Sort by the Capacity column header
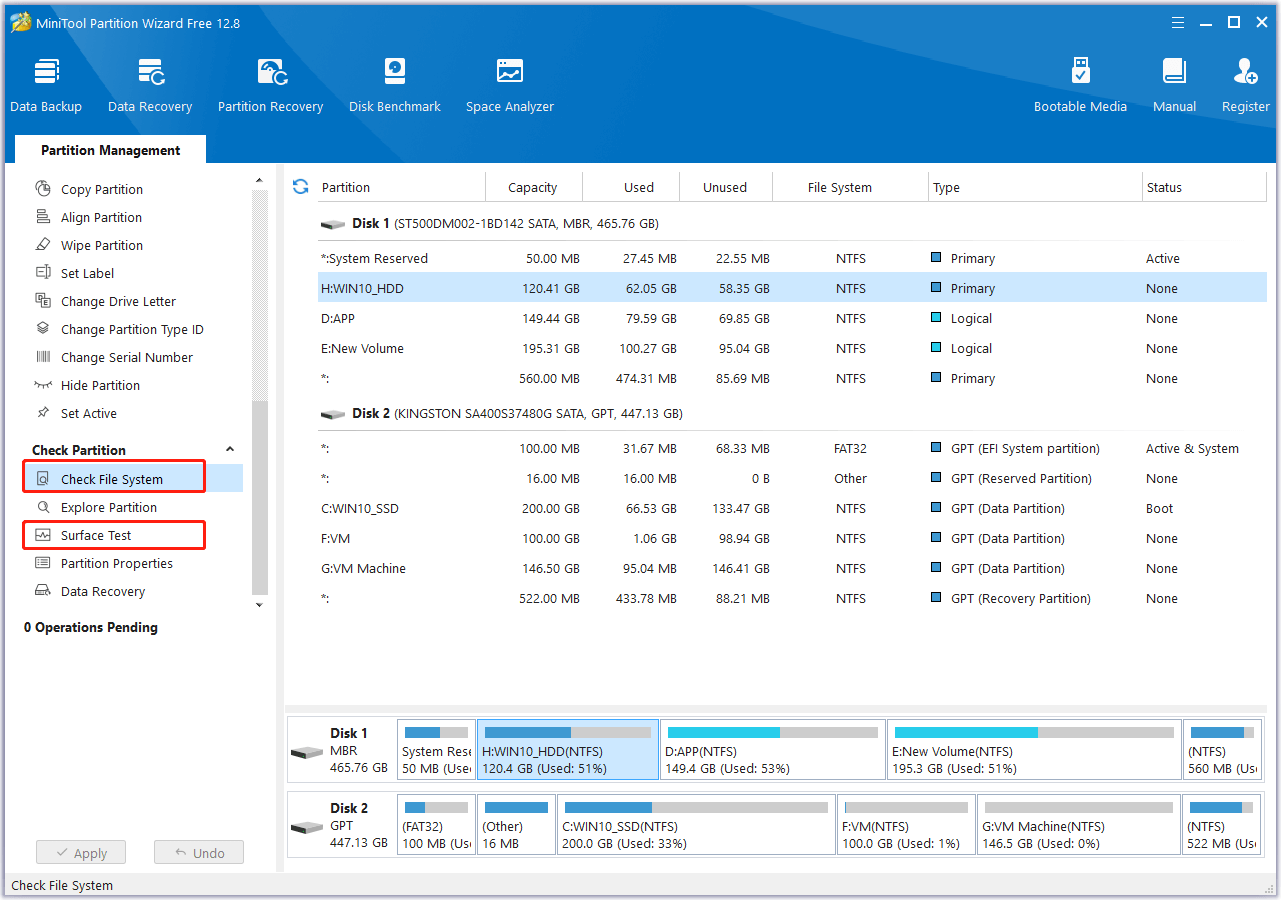 [533, 187]
